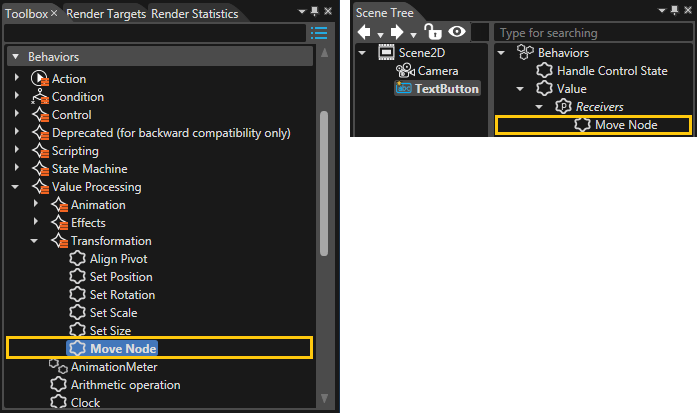698x414 pixels.
Task: Select the Scene Tree tab
Action: point(385,13)
